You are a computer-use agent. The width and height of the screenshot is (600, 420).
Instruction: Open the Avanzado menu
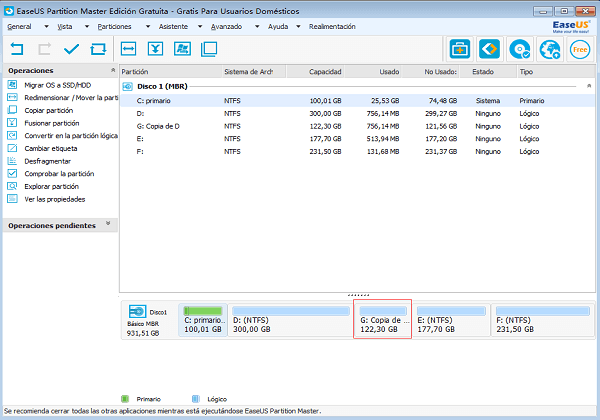click(224, 24)
